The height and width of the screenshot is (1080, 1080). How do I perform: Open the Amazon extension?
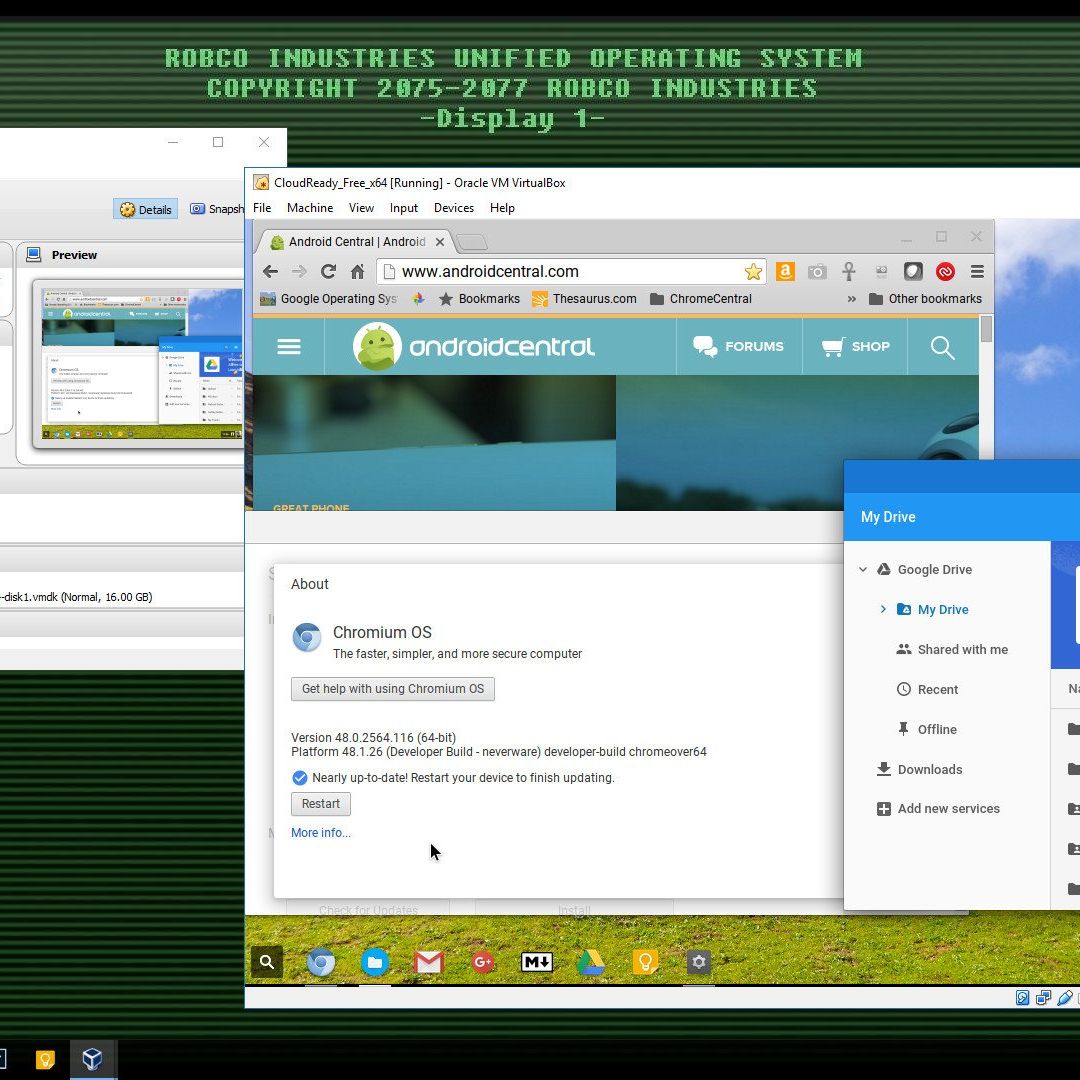coord(785,271)
